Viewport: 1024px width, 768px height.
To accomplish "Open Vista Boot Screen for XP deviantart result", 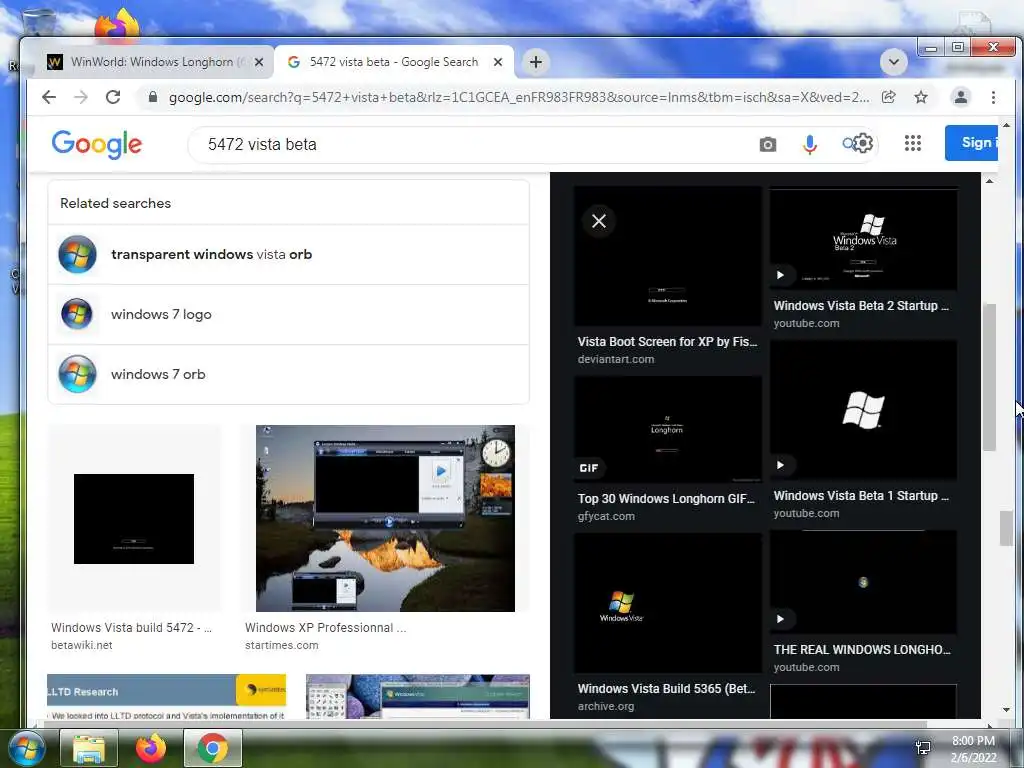I will point(667,256).
